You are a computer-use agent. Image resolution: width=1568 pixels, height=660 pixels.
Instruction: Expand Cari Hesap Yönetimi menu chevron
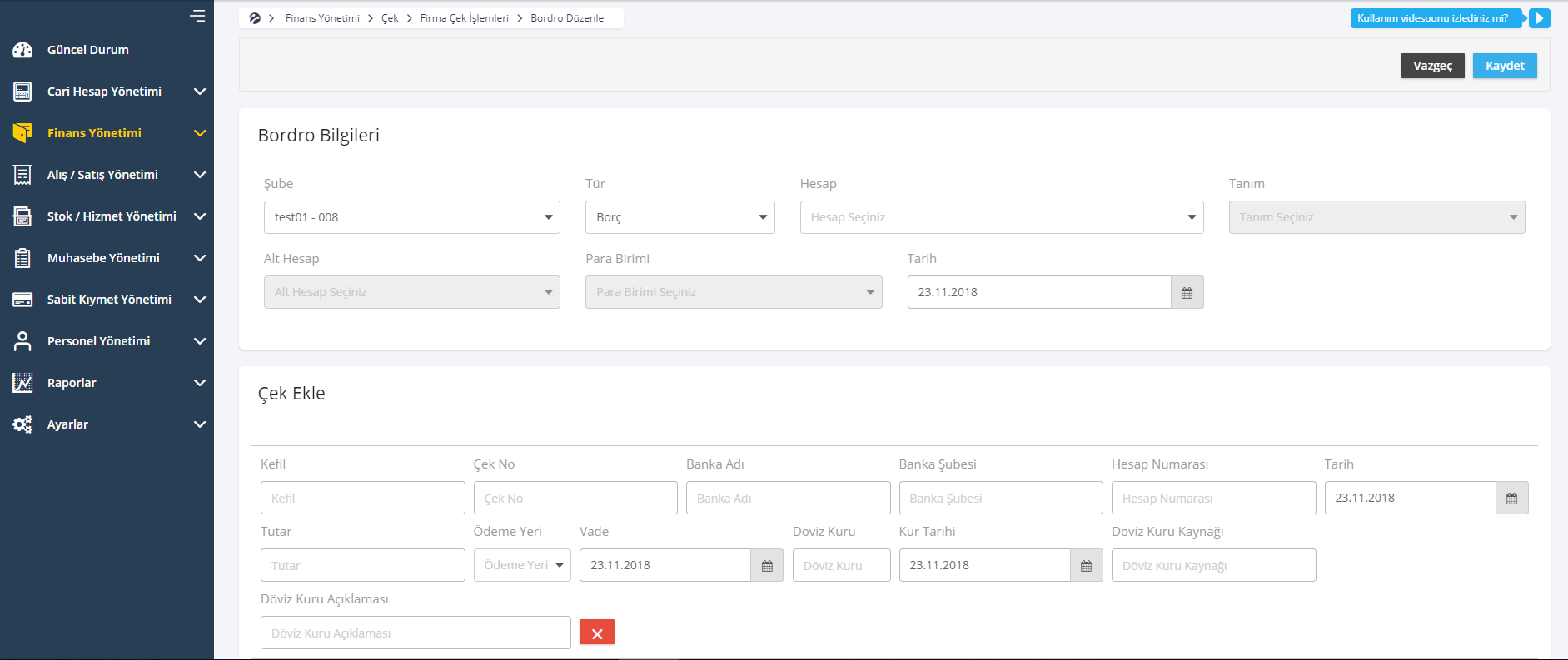point(200,92)
